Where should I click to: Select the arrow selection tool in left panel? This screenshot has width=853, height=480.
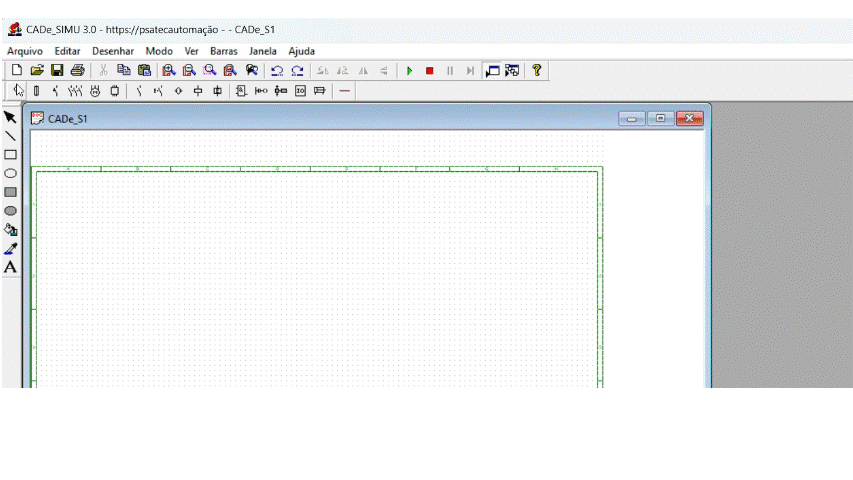(10, 118)
